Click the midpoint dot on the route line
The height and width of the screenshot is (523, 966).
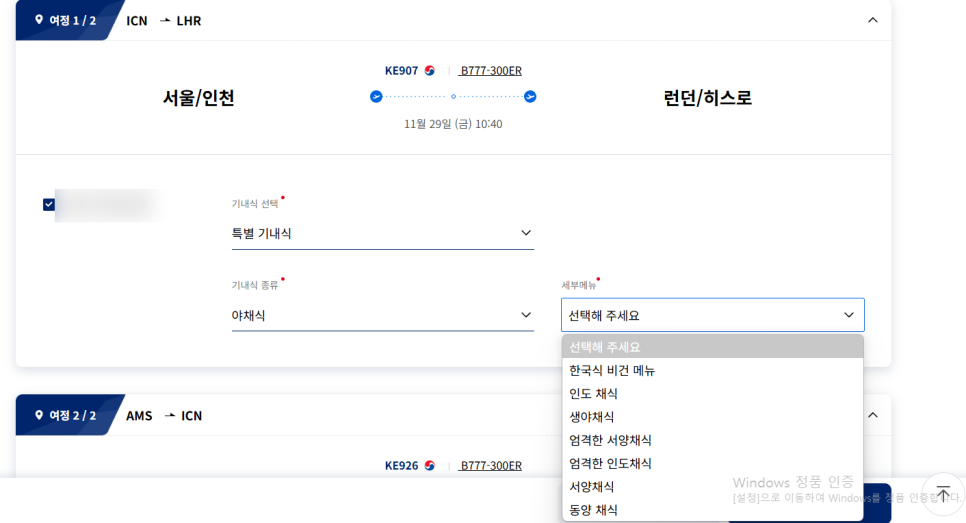(453, 97)
